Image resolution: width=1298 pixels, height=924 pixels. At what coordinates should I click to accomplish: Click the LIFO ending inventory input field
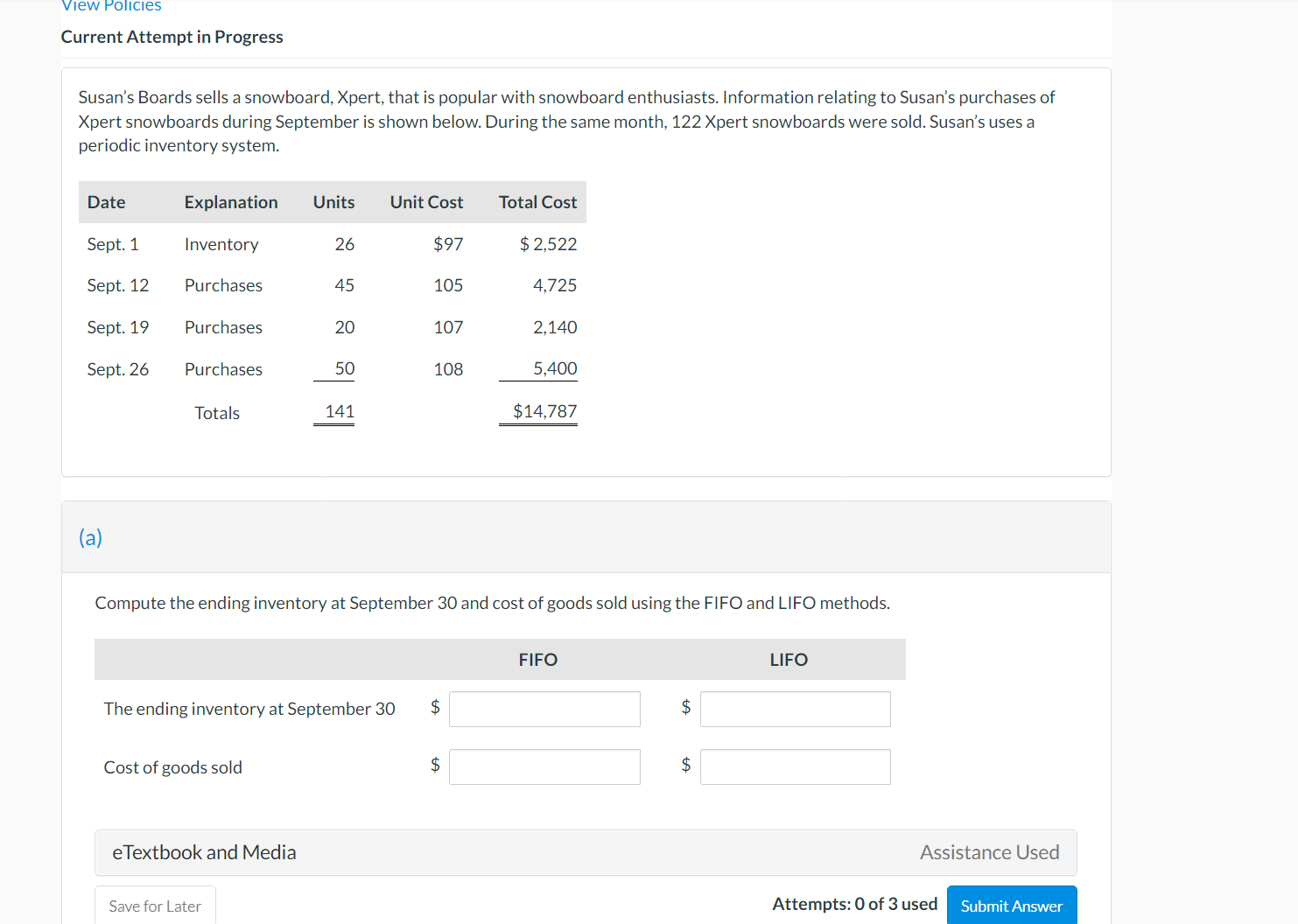(x=794, y=709)
